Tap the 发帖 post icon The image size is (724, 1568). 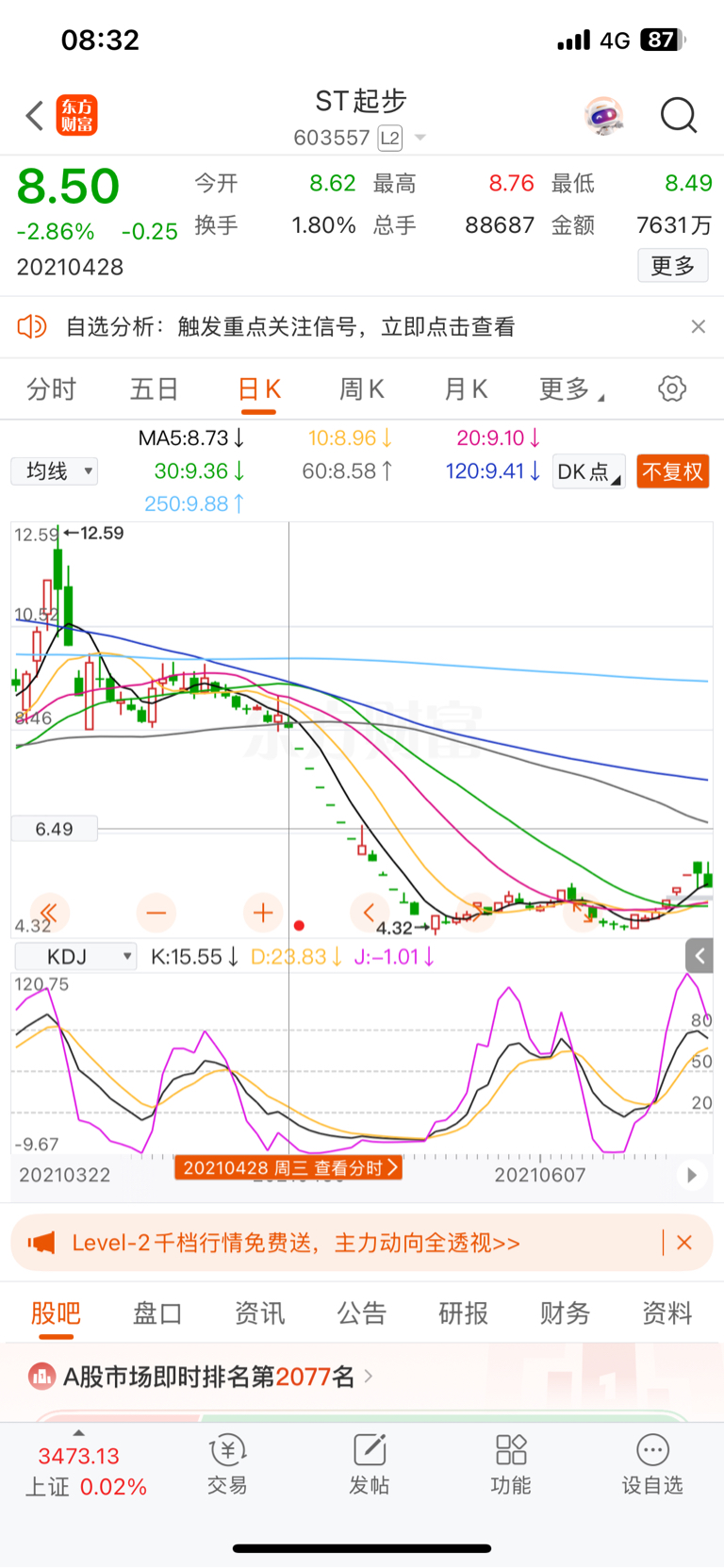[x=370, y=1464]
